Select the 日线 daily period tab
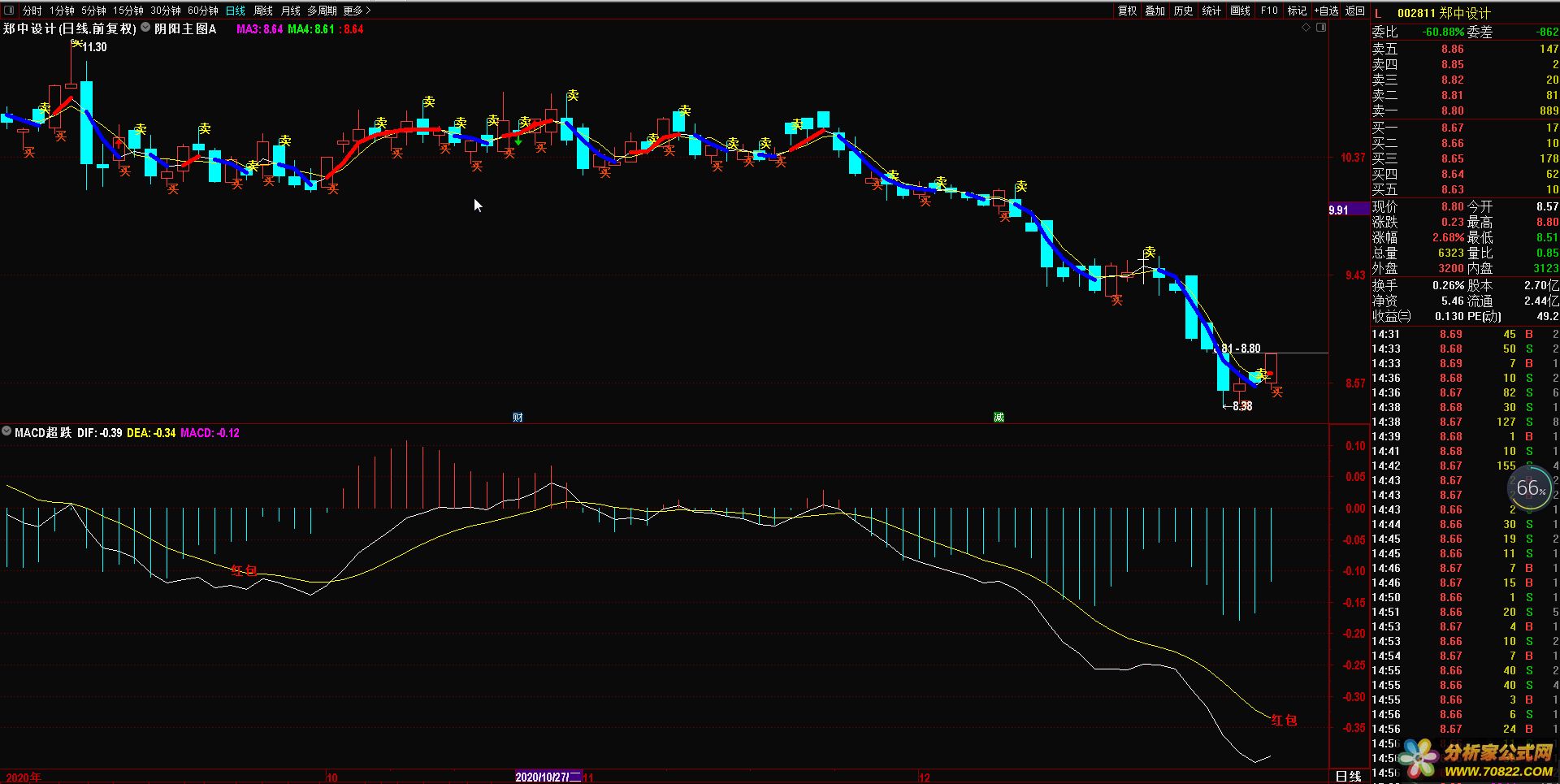Image resolution: width=1560 pixels, height=784 pixels. point(236,11)
